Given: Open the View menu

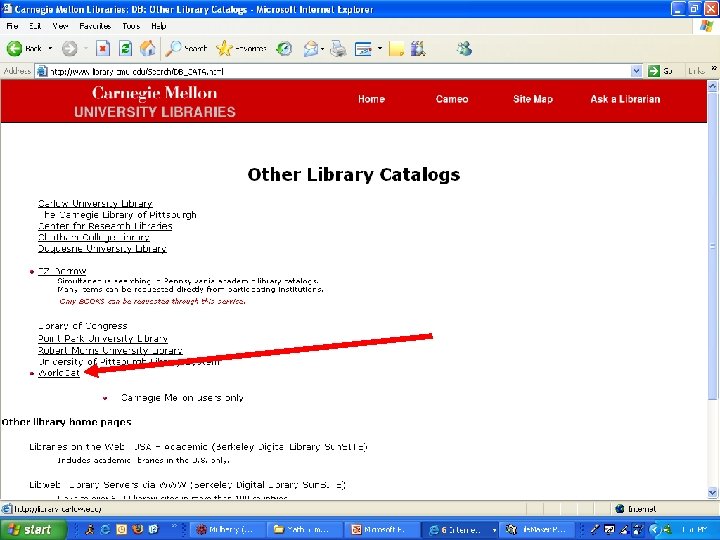Looking at the screenshot, I should click(60, 26).
